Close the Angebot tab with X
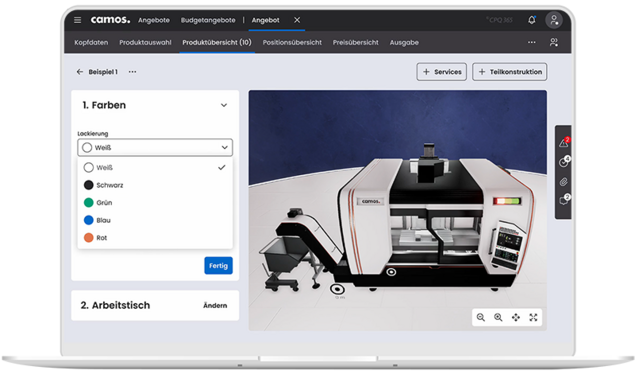Image resolution: width=635 pixels, height=374 pixels. [297, 20]
